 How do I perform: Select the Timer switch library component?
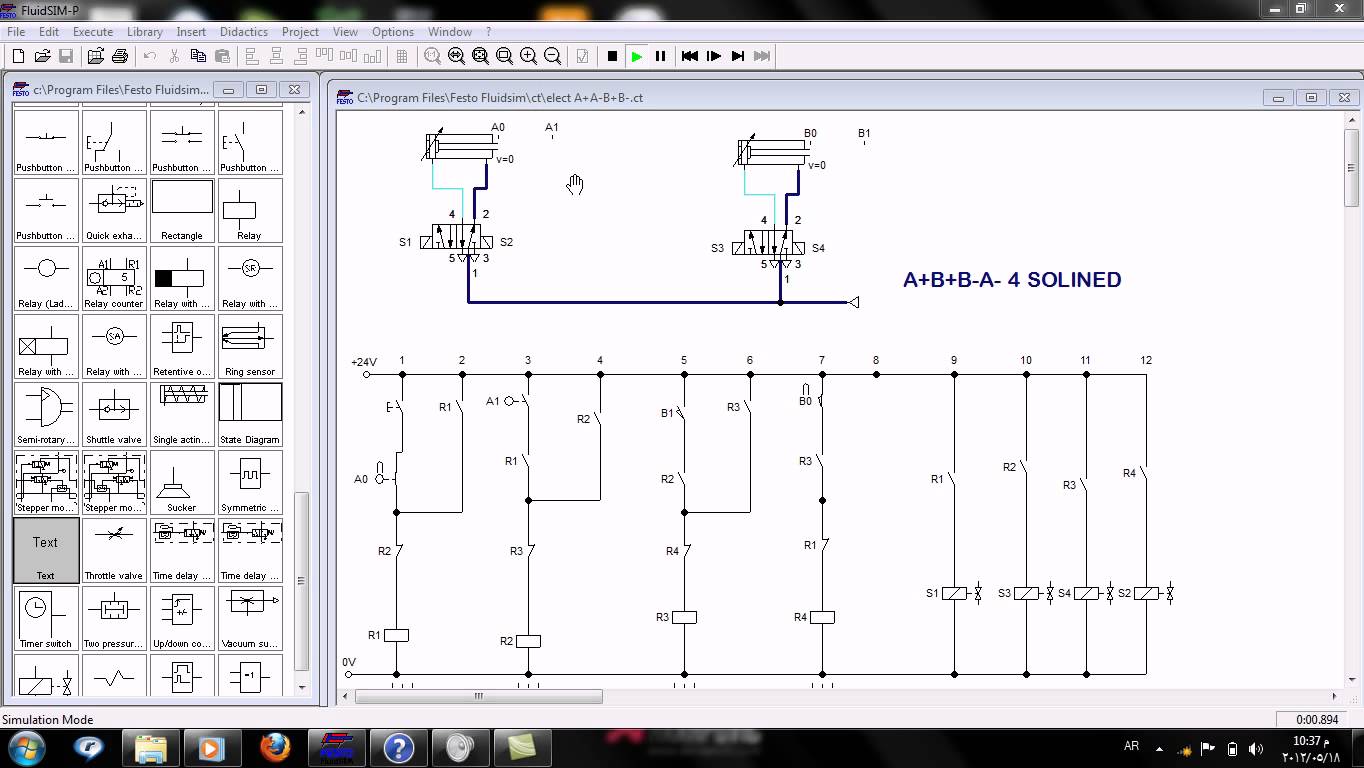(x=46, y=618)
